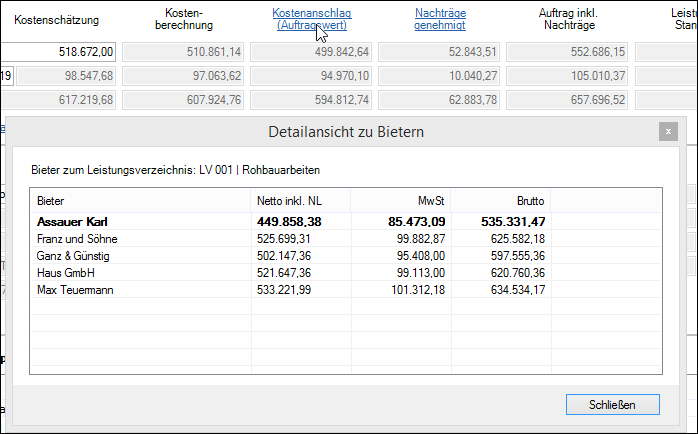Click Brutto value 597.555,36
Screen dimensions: 698x434
click(518, 256)
